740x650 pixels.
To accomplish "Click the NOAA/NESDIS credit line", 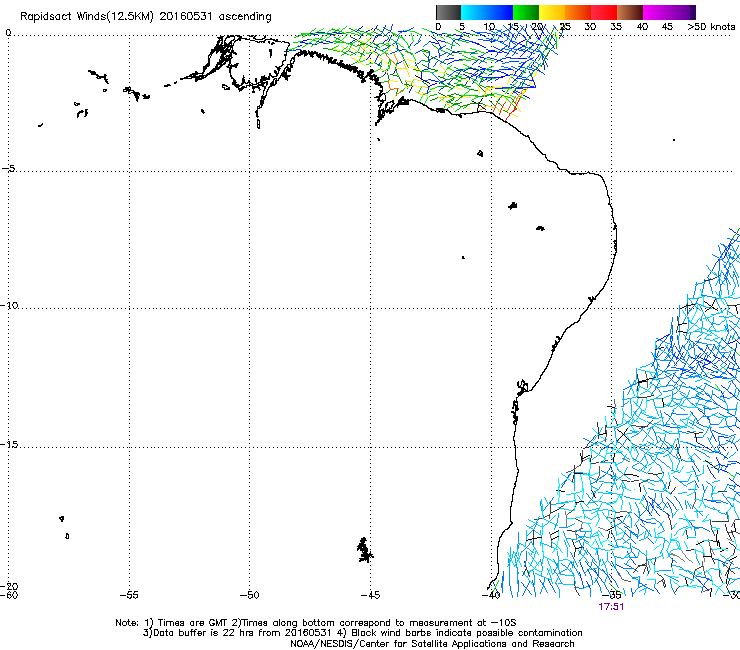I will (x=432, y=644).
